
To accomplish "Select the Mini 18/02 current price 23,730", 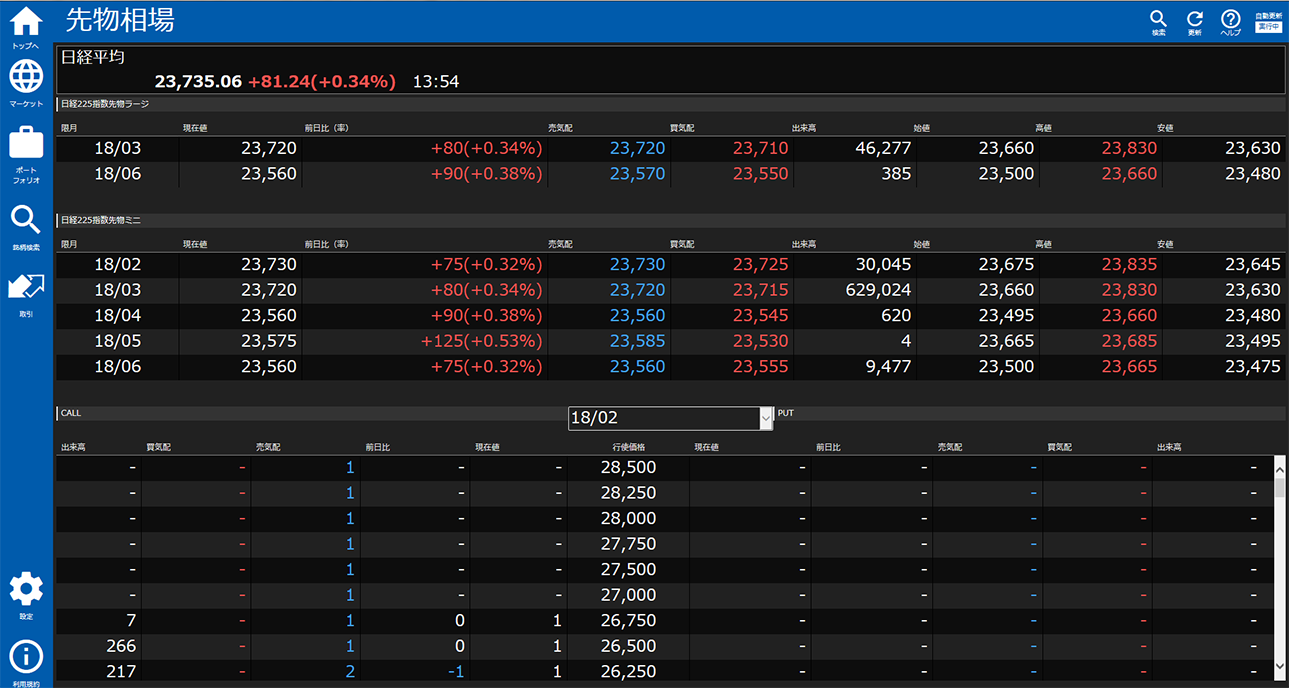I will (x=269, y=264).
